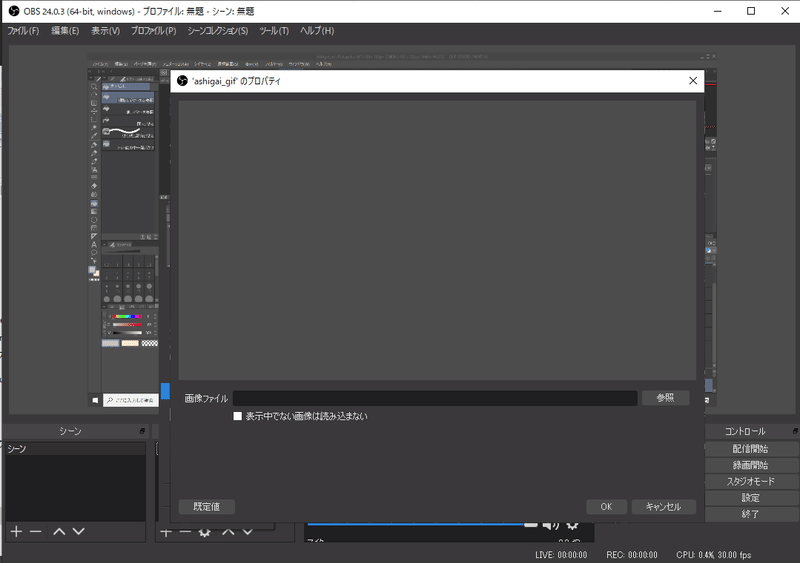
Task: Remove the source with the minus icon
Action: 185,532
